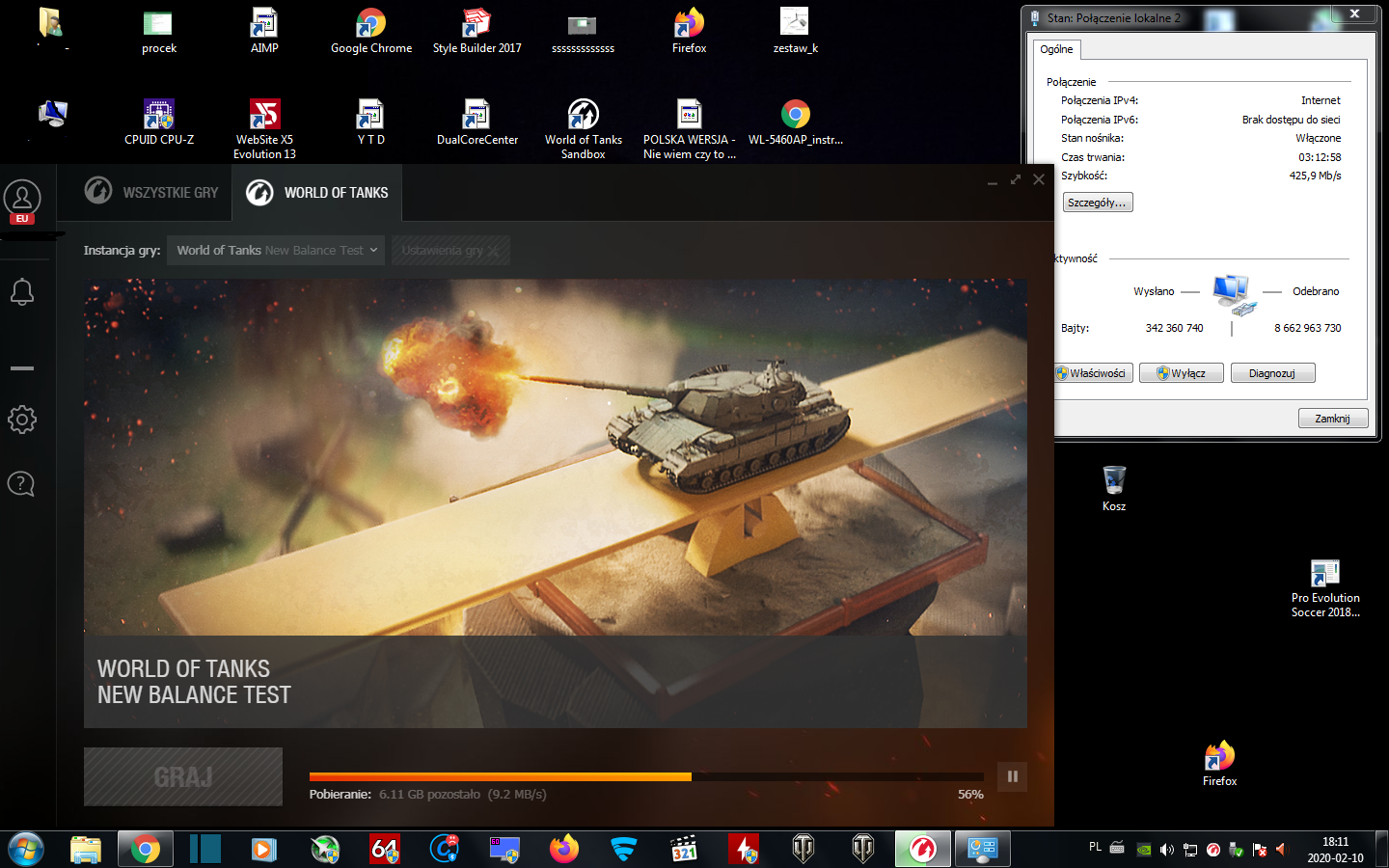This screenshot has height=868, width=1389.
Task: Click the received bytes 8 662 963 730
Action: pos(1307,328)
